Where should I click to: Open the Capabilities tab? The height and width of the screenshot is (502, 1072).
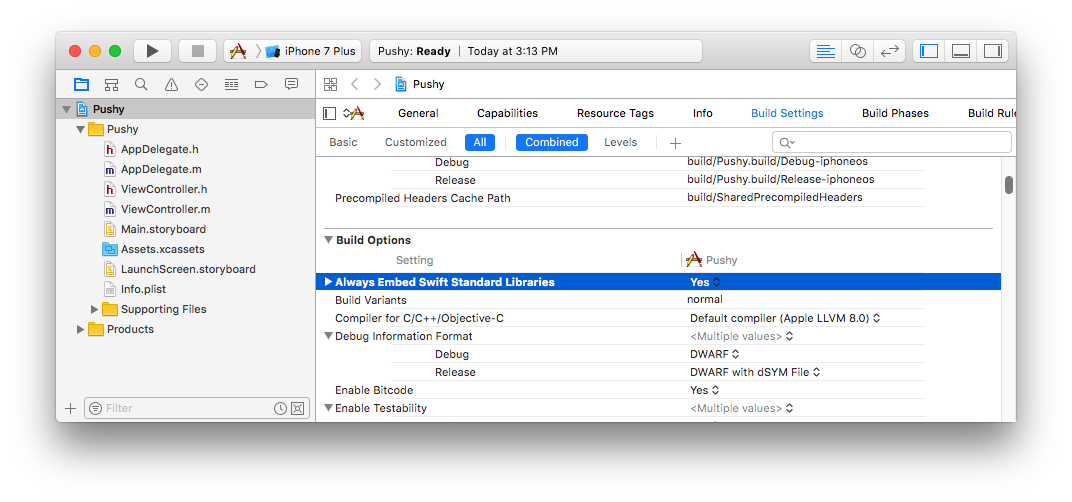[507, 114]
